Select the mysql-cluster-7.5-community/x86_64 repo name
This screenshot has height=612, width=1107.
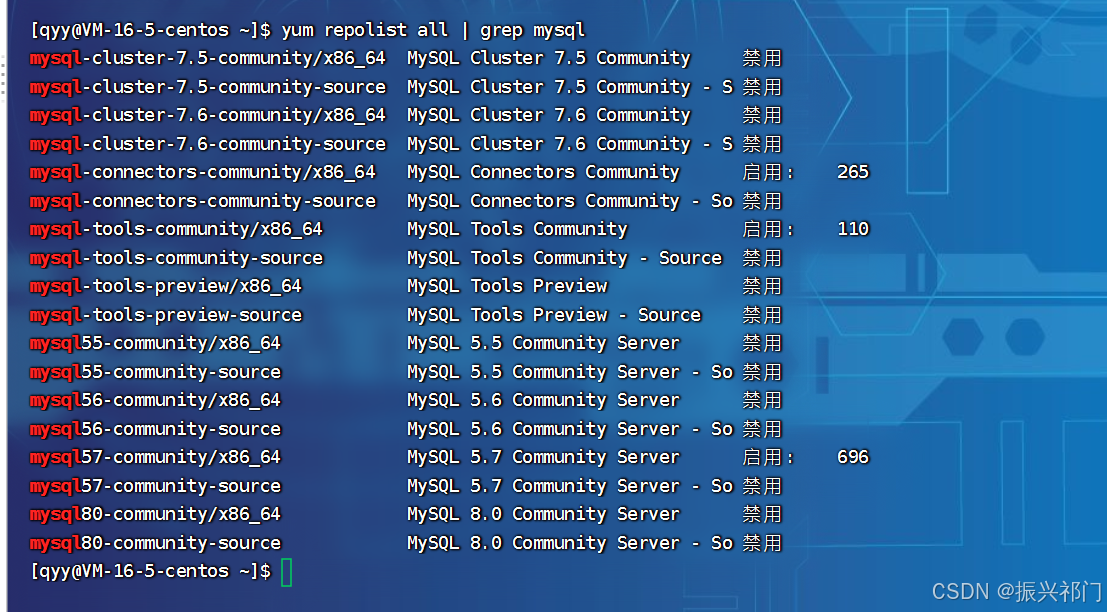click(208, 59)
